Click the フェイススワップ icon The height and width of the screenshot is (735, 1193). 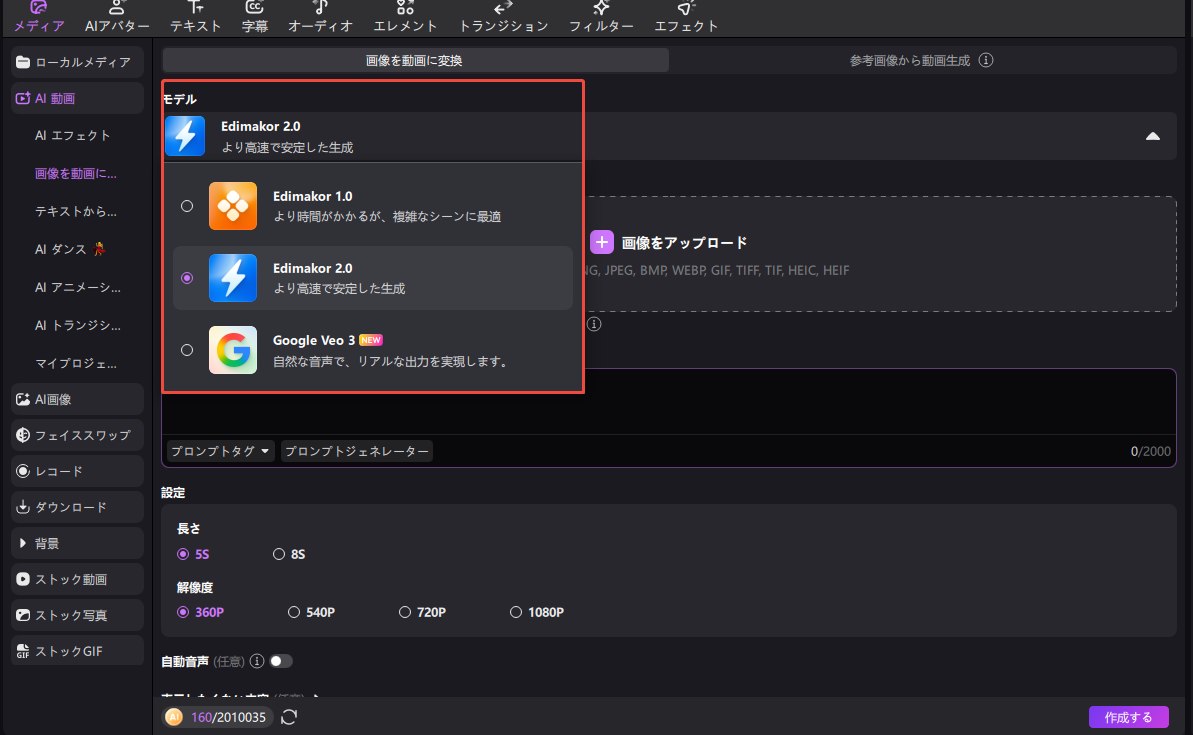pyautogui.click(x=23, y=435)
